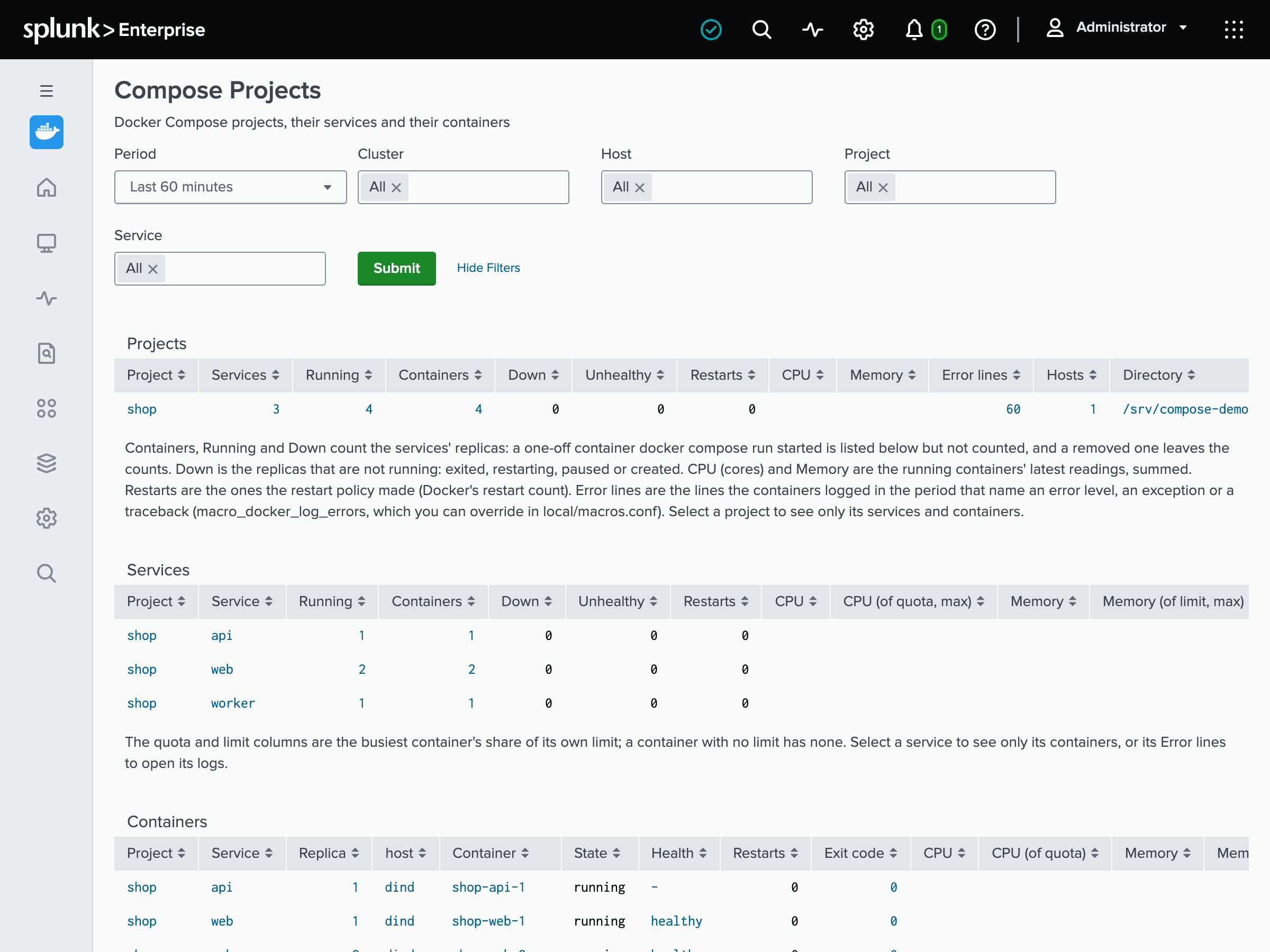Image resolution: width=1270 pixels, height=952 pixels.
Task: Open the sidebar magnifier search icon
Action: point(47,573)
